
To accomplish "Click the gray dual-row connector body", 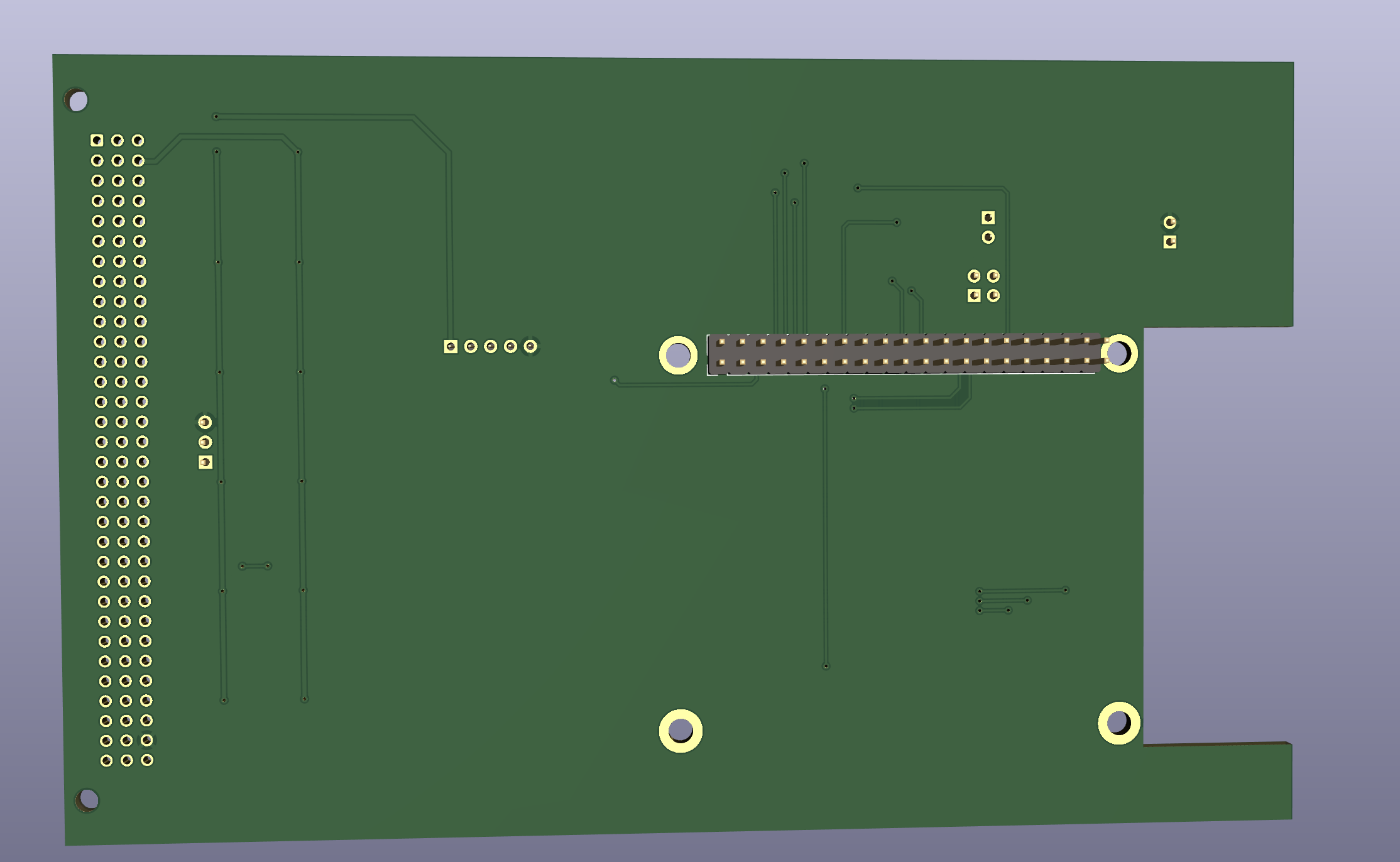I will pyautogui.click(x=905, y=352).
